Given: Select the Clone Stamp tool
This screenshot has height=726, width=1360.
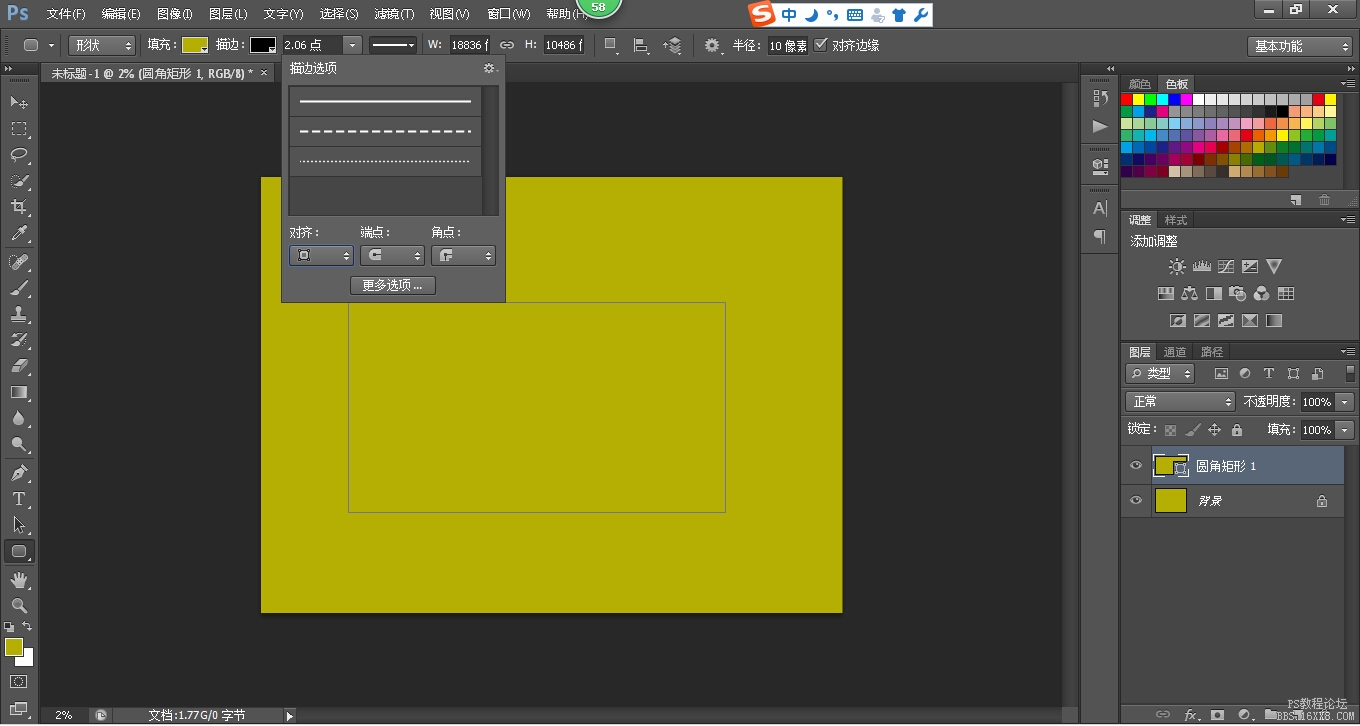Looking at the screenshot, I should (19, 314).
